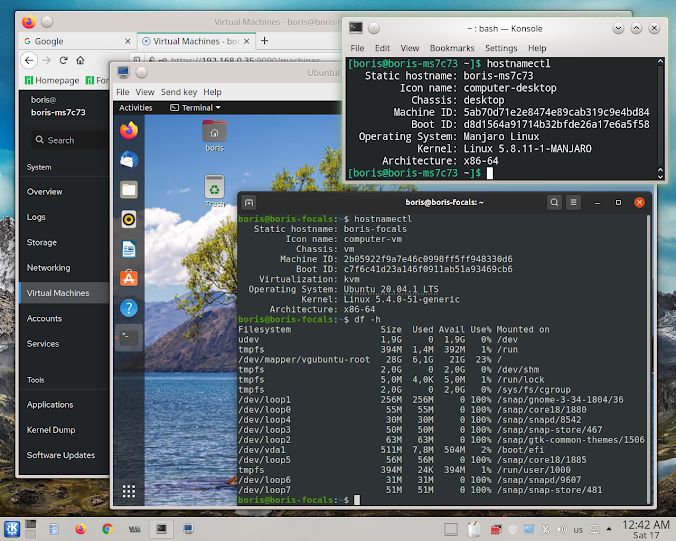Open Accounts in Cockpit sidebar
This screenshot has width=676, height=541.
point(44,319)
